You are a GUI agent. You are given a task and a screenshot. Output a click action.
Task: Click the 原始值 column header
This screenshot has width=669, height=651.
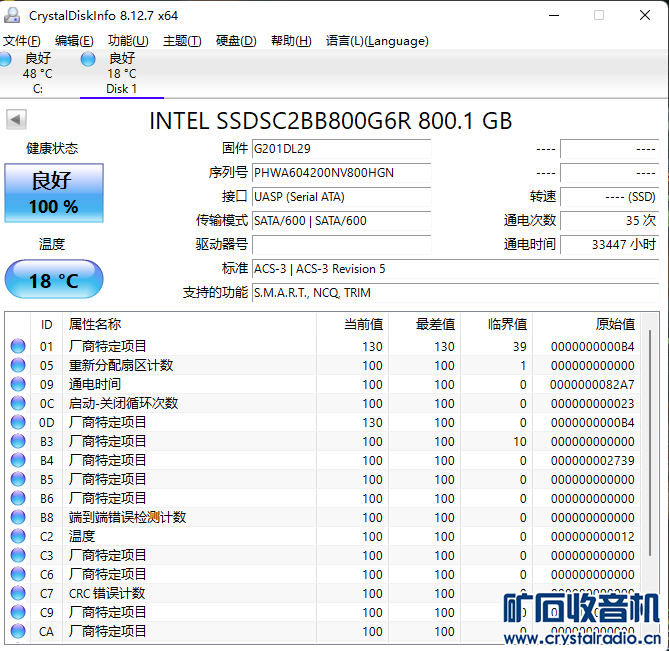pyautogui.click(x=587, y=325)
